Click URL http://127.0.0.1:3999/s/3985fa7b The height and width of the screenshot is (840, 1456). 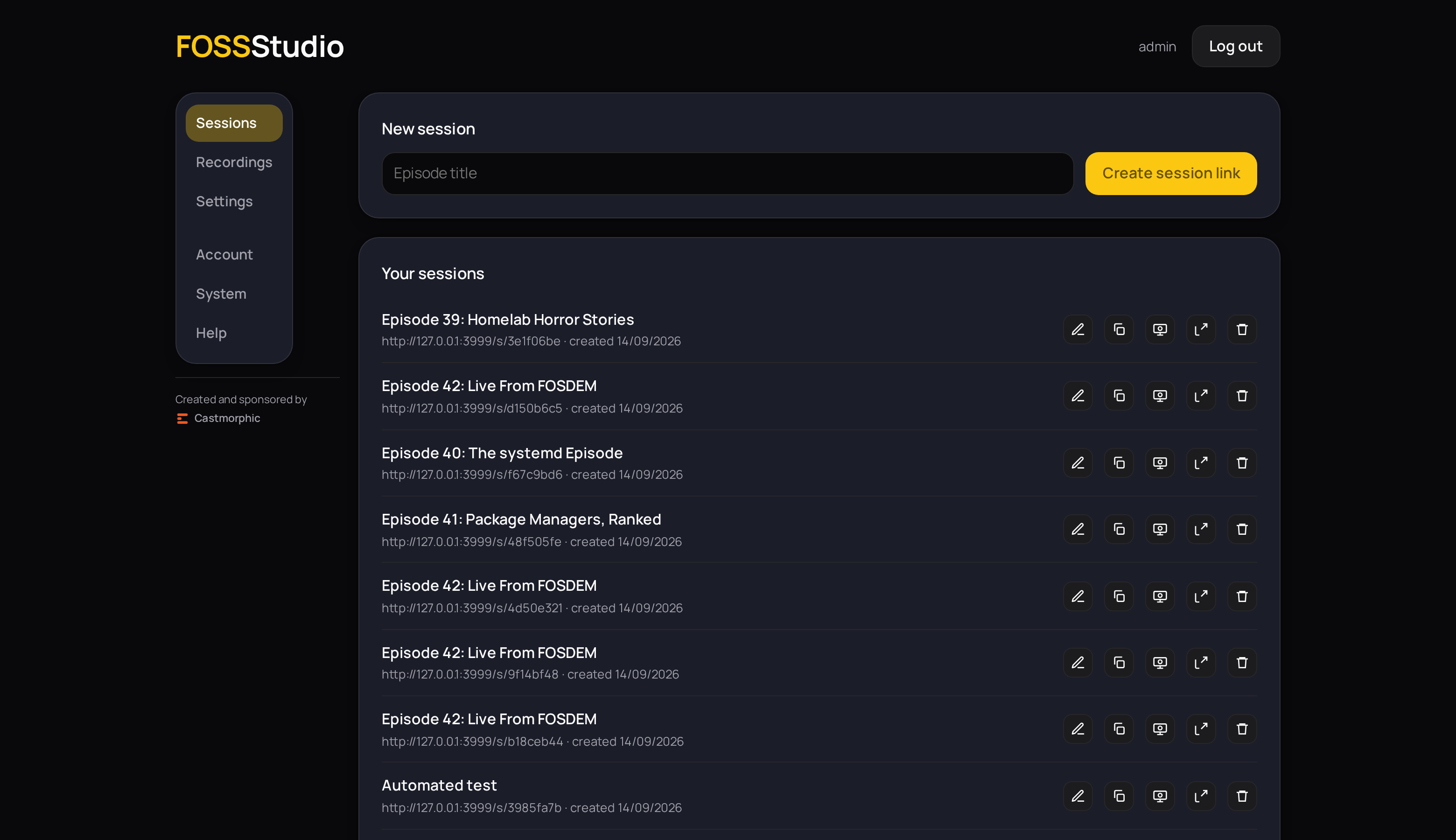tap(471, 808)
